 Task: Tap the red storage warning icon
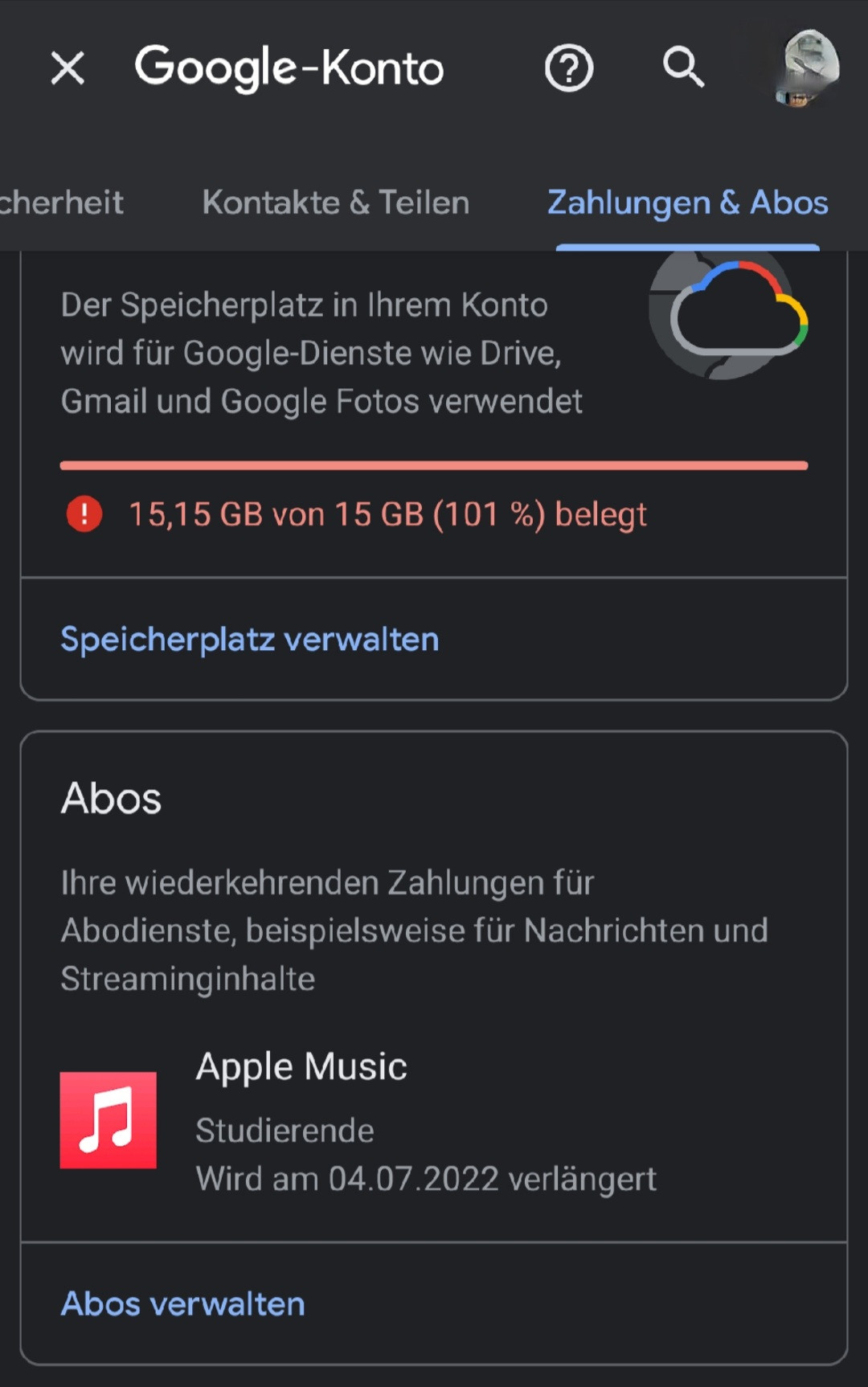point(84,514)
